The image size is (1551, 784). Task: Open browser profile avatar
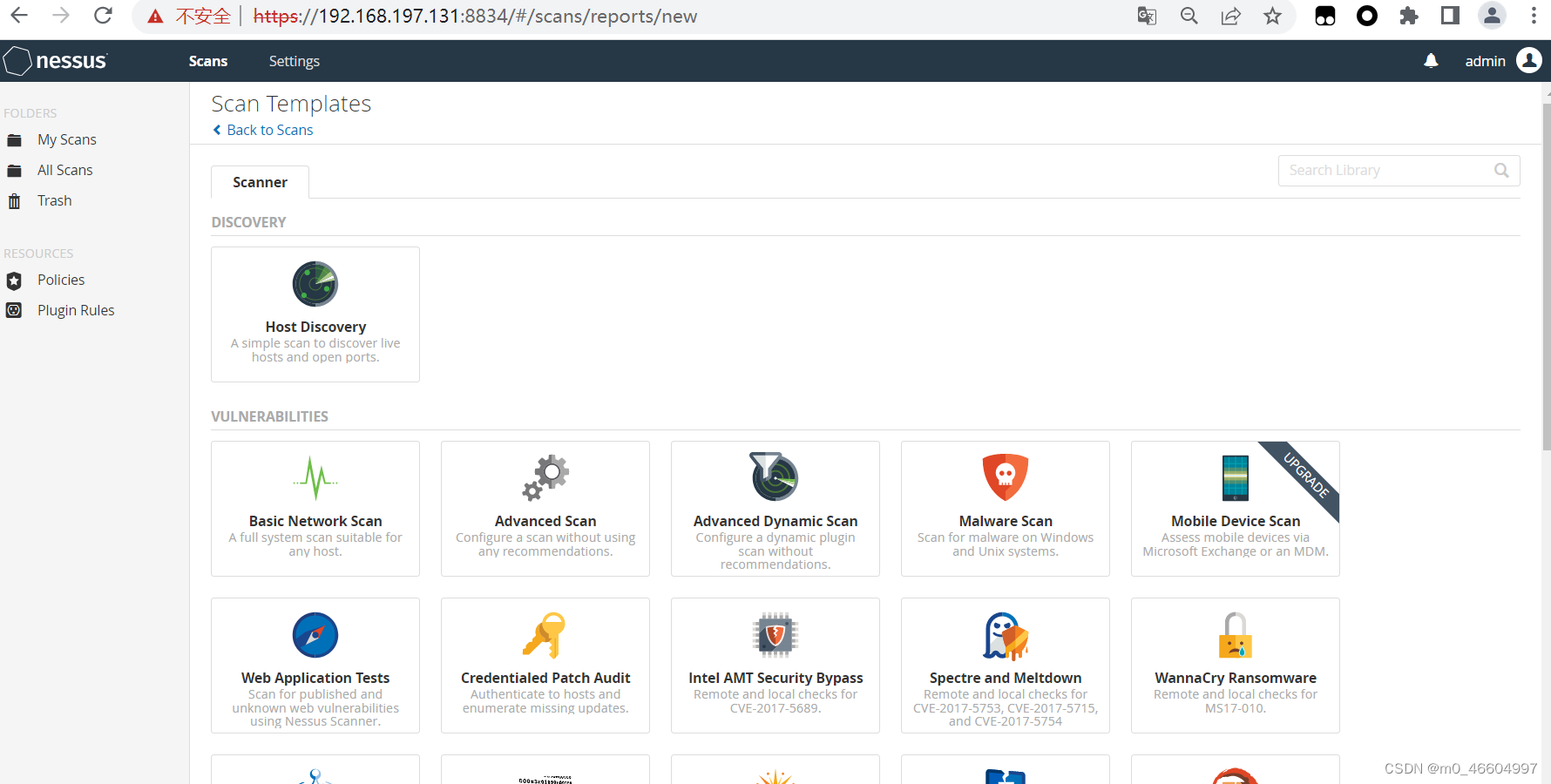point(1493,16)
